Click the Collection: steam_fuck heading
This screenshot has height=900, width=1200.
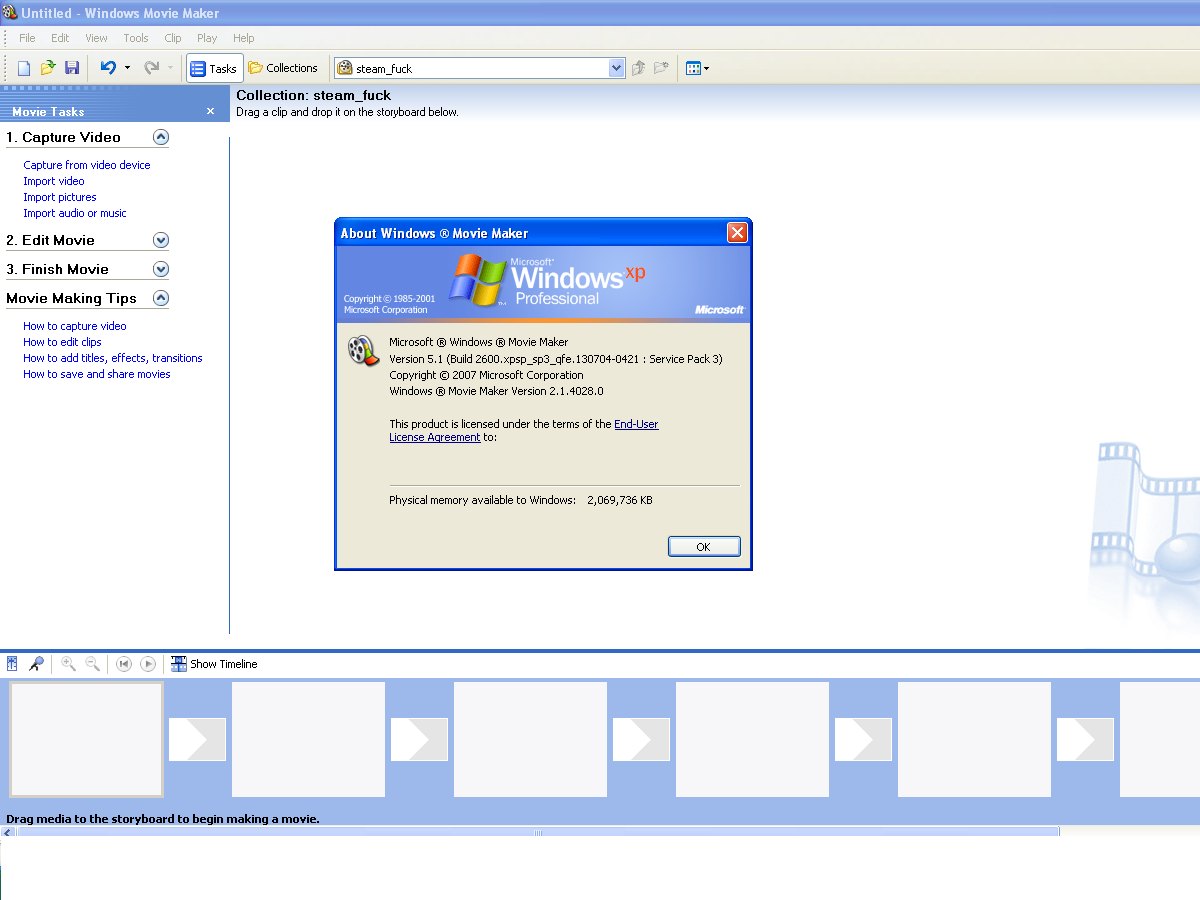[313, 95]
